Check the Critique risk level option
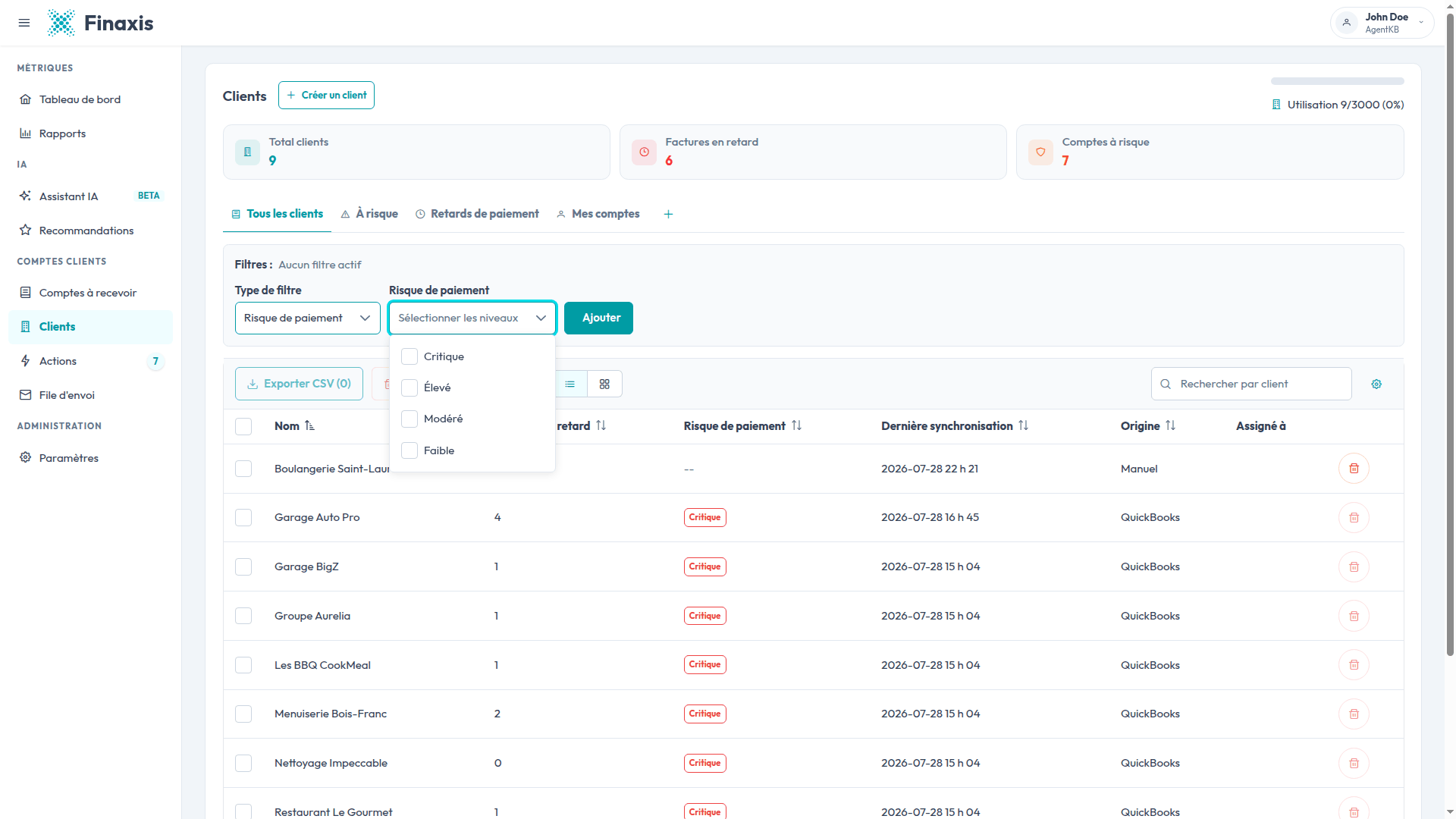Image resolution: width=1456 pixels, height=819 pixels. coord(409,356)
